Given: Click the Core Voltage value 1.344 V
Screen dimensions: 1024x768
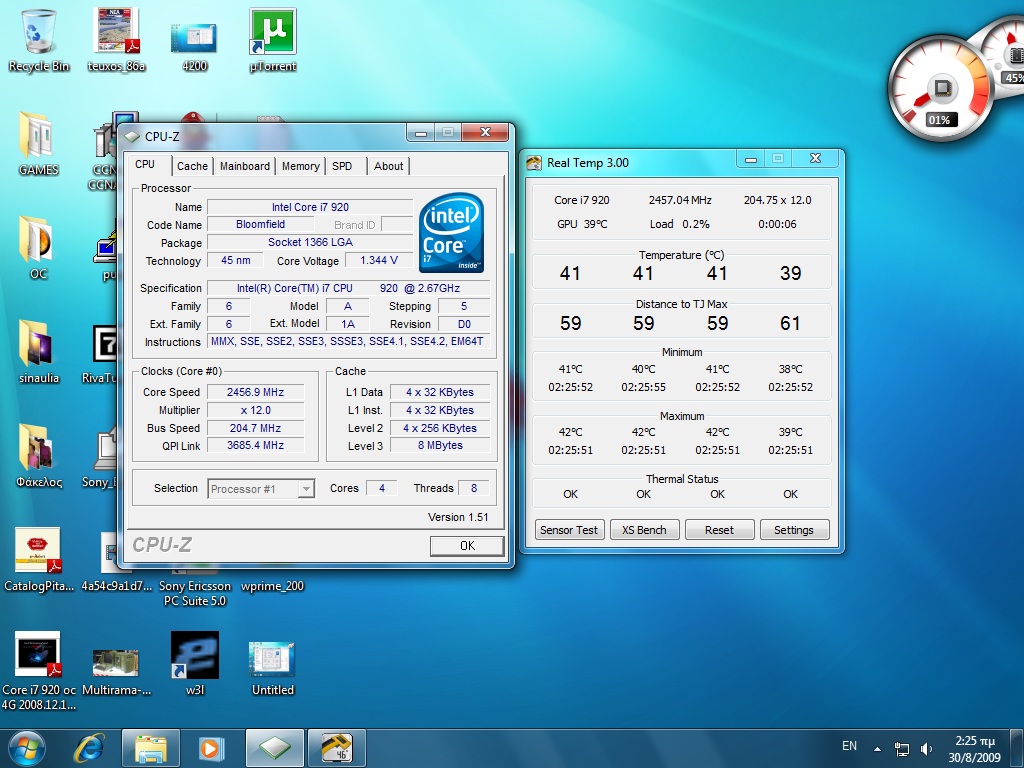Looking at the screenshot, I should click(x=379, y=260).
